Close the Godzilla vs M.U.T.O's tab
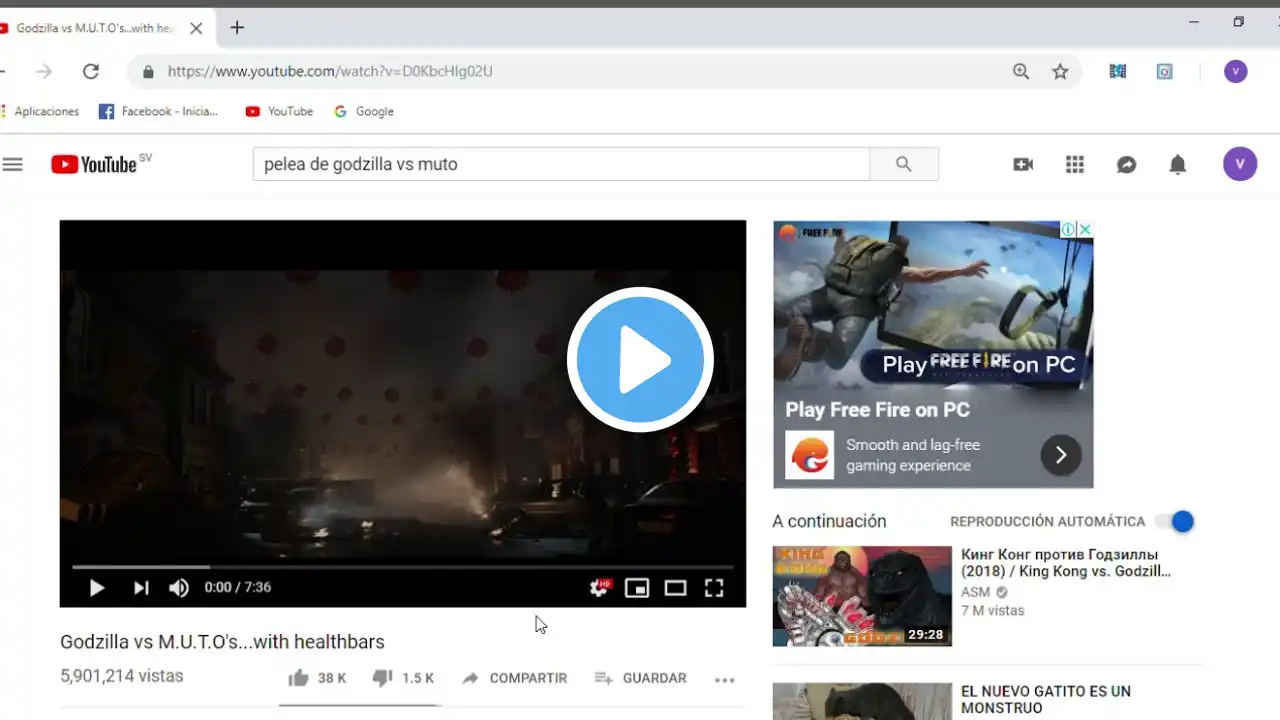 point(196,28)
